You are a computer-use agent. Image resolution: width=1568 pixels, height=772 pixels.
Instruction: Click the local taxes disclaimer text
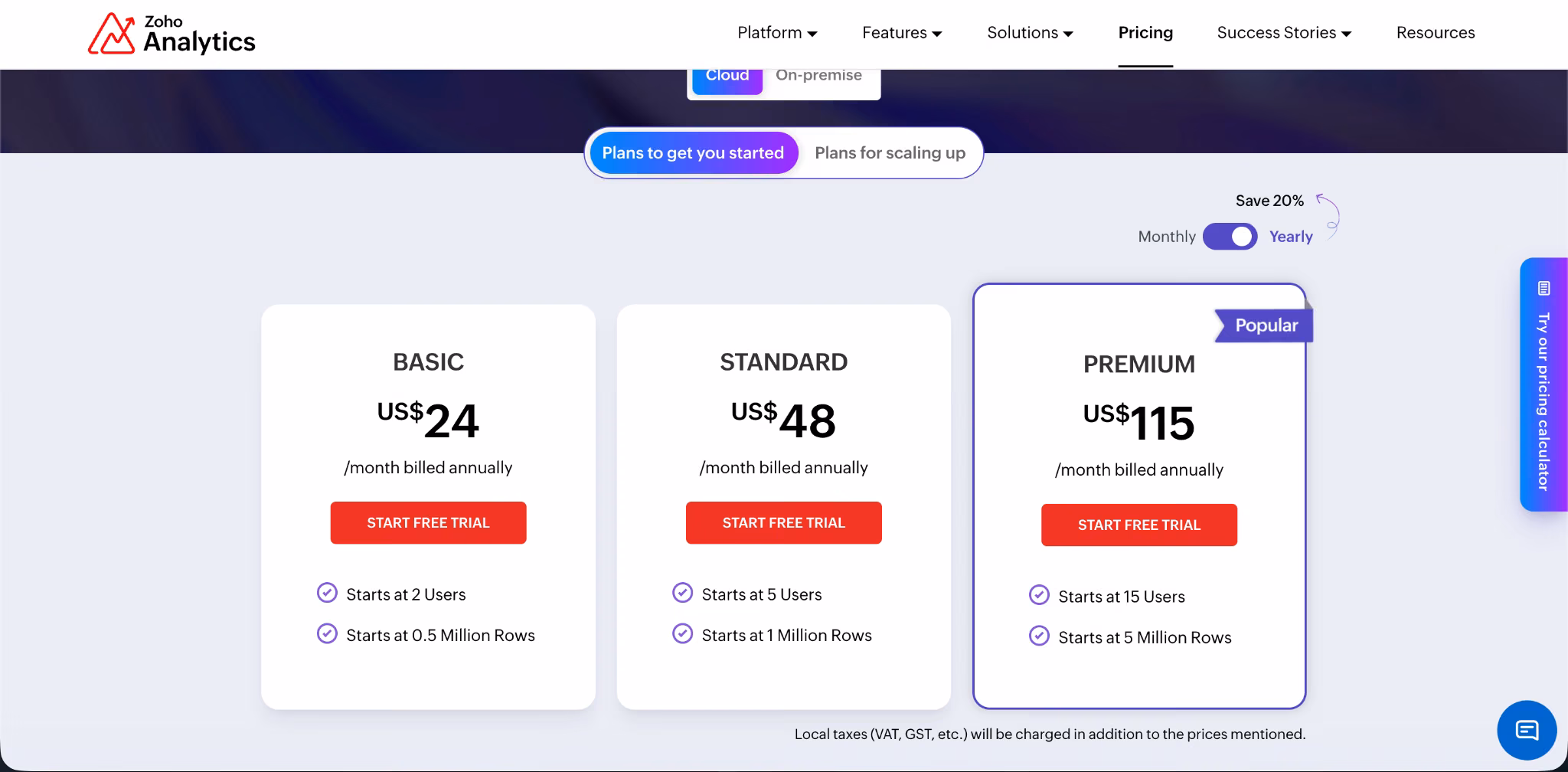[x=1050, y=734]
